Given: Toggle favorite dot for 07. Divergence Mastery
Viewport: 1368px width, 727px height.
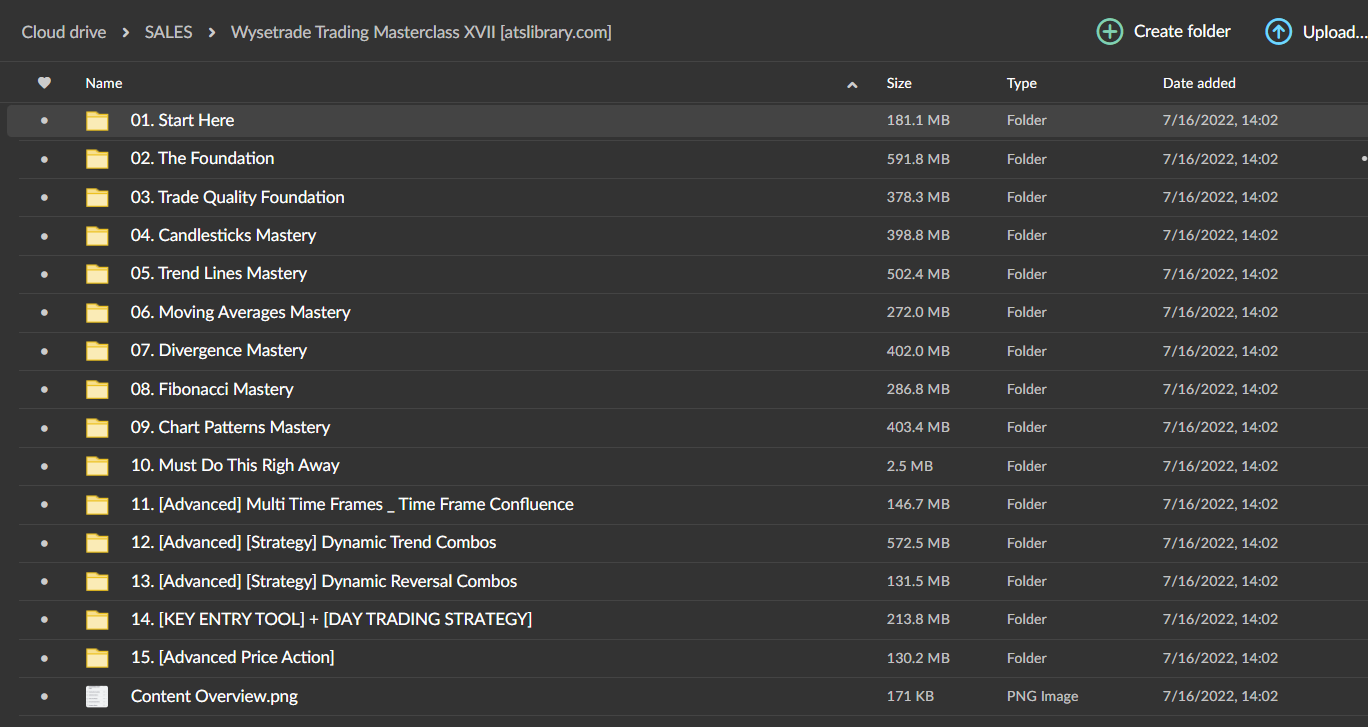Looking at the screenshot, I should [44, 351].
